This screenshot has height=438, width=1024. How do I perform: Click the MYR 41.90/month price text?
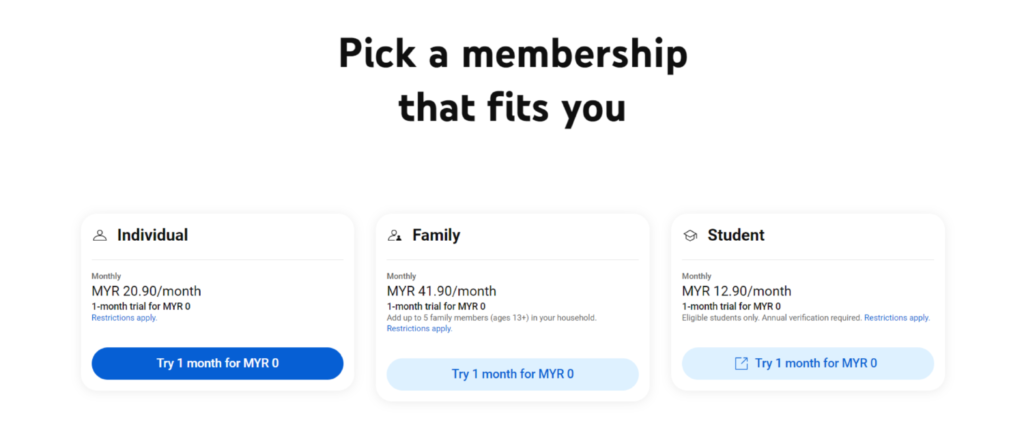tap(441, 291)
